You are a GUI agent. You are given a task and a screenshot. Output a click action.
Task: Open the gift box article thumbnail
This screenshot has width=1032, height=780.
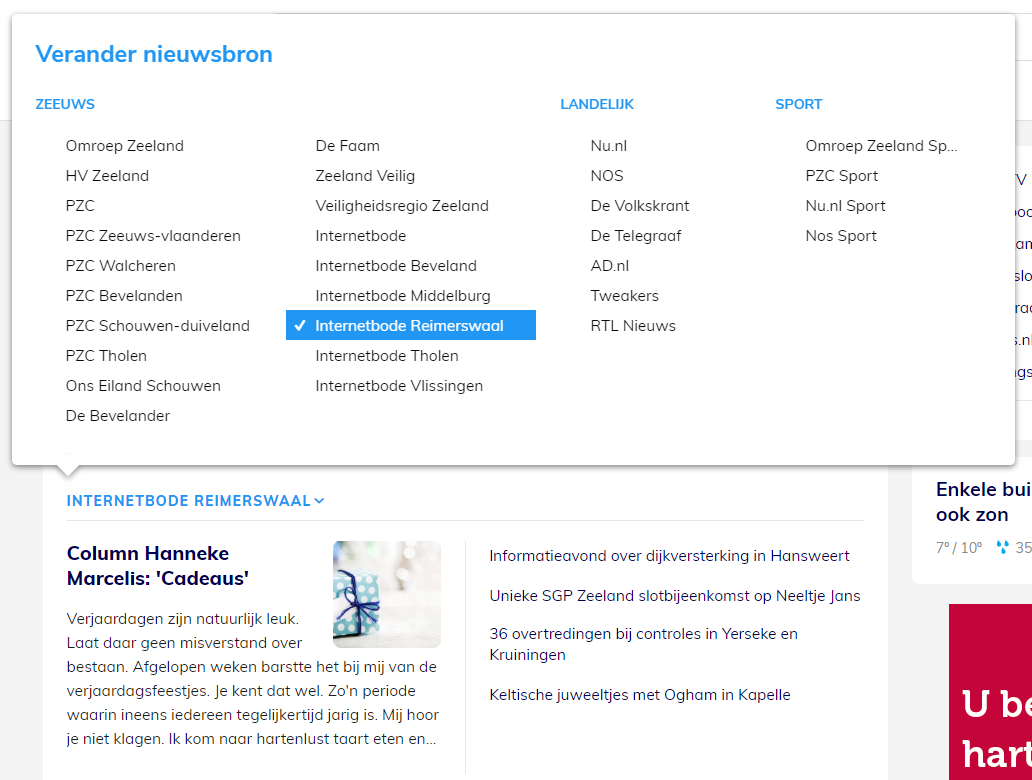pyautogui.click(x=387, y=594)
